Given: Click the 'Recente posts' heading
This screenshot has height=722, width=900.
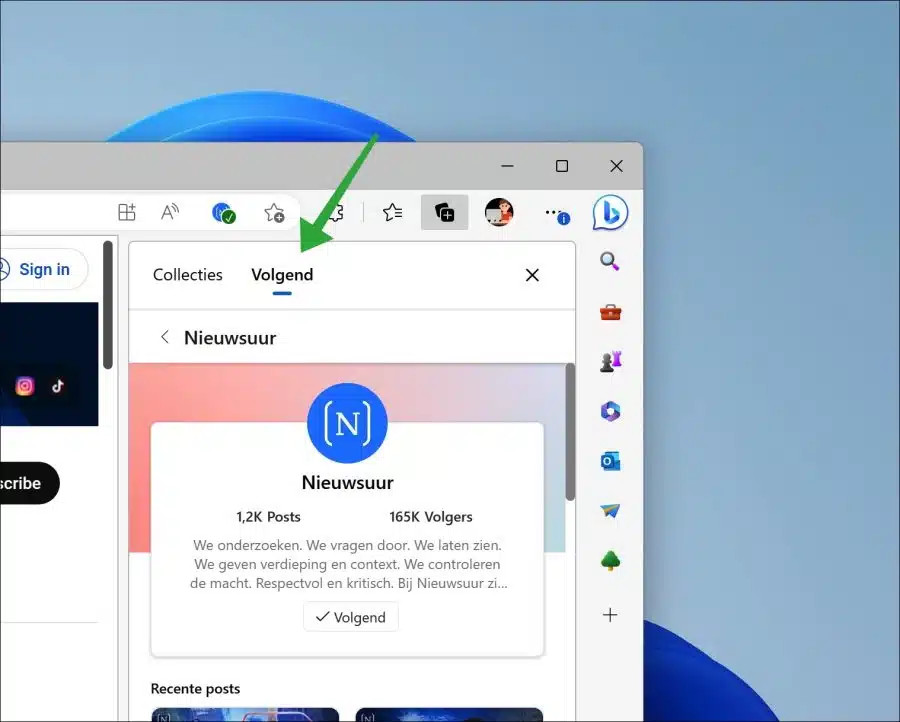Looking at the screenshot, I should (195, 689).
